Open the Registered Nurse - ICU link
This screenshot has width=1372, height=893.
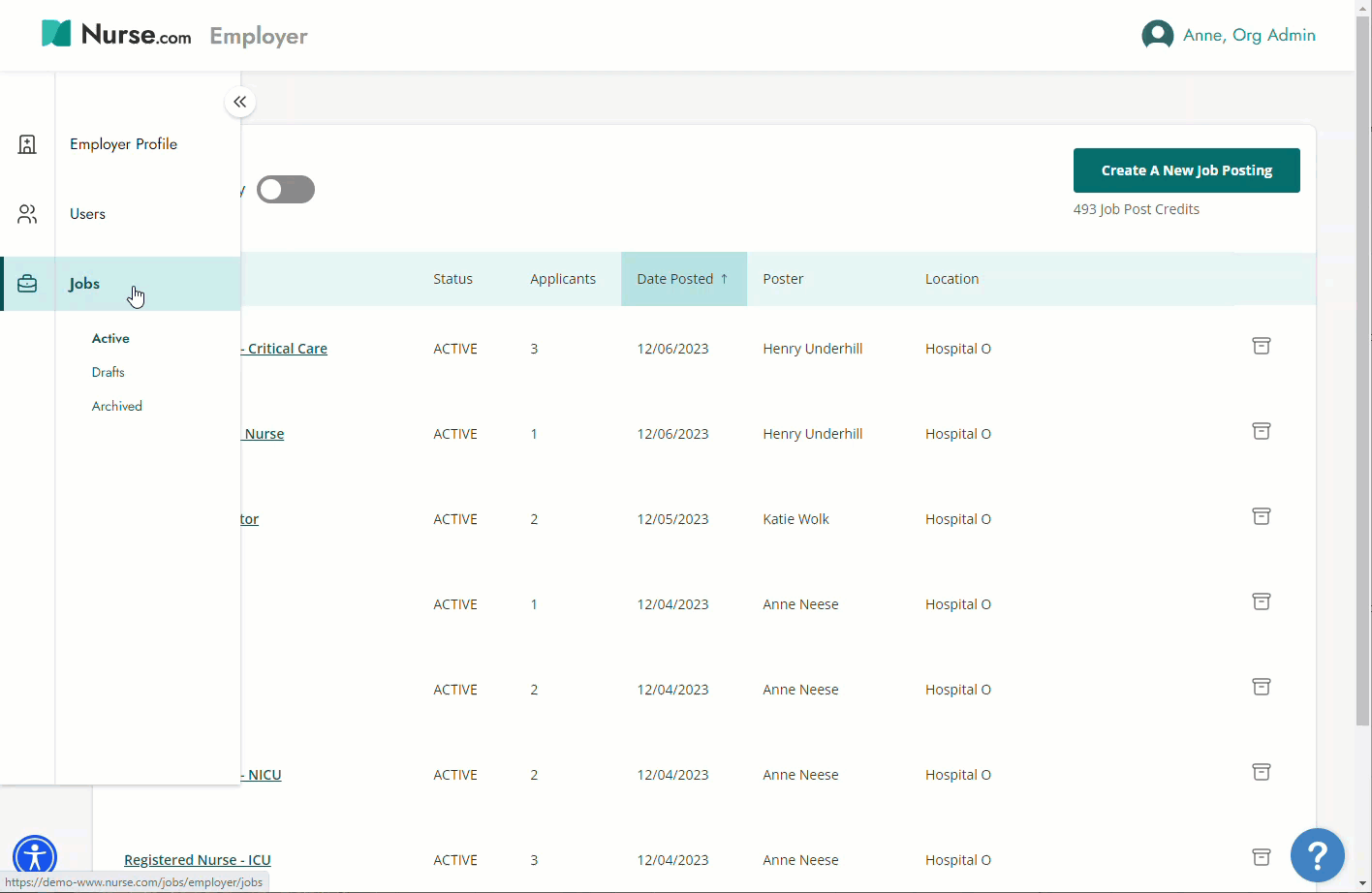[x=198, y=860]
